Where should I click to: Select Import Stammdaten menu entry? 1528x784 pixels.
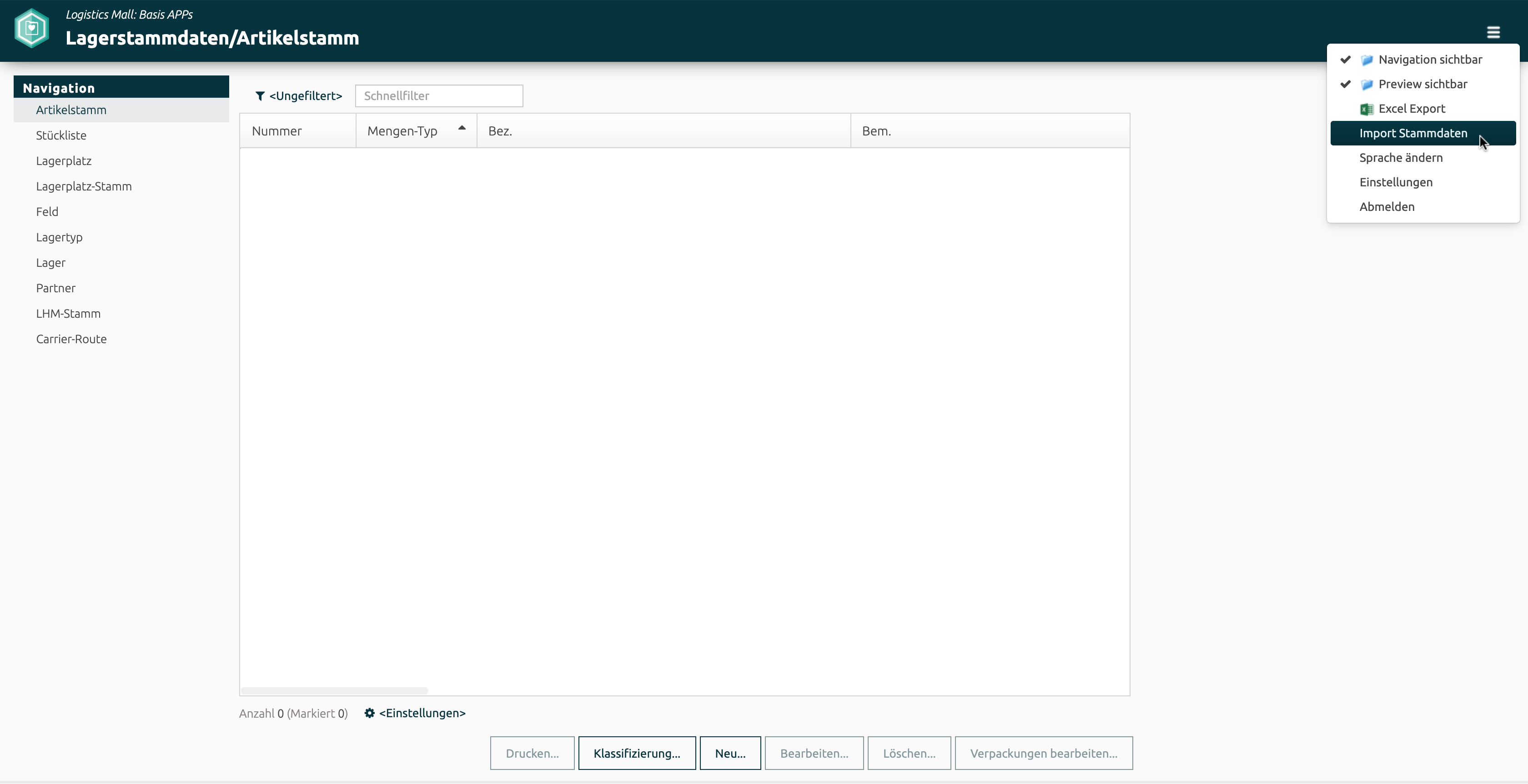coord(1413,134)
